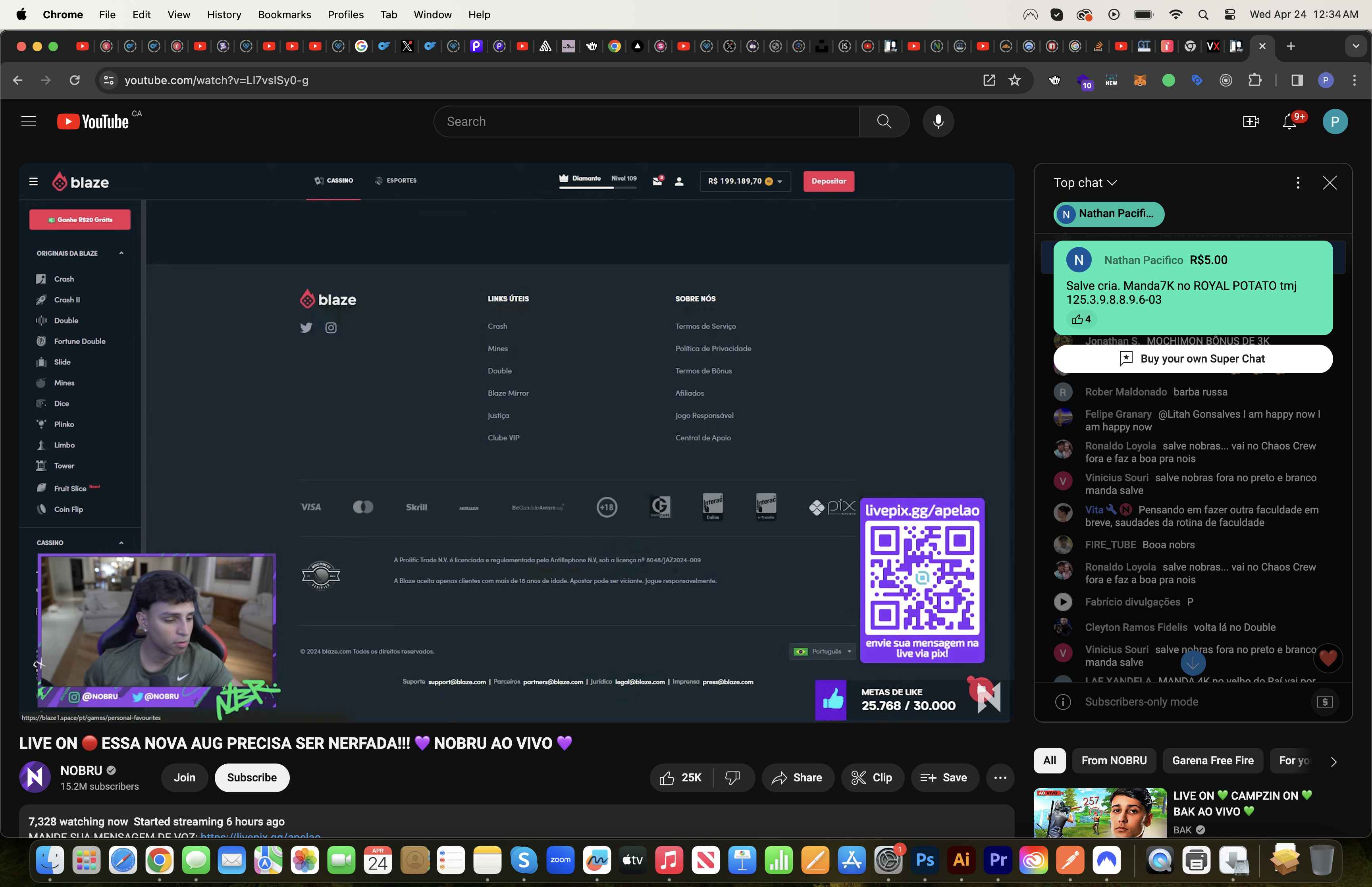Open the Chrome profile avatar
Image resolution: width=1372 pixels, height=887 pixels.
tap(1326, 80)
